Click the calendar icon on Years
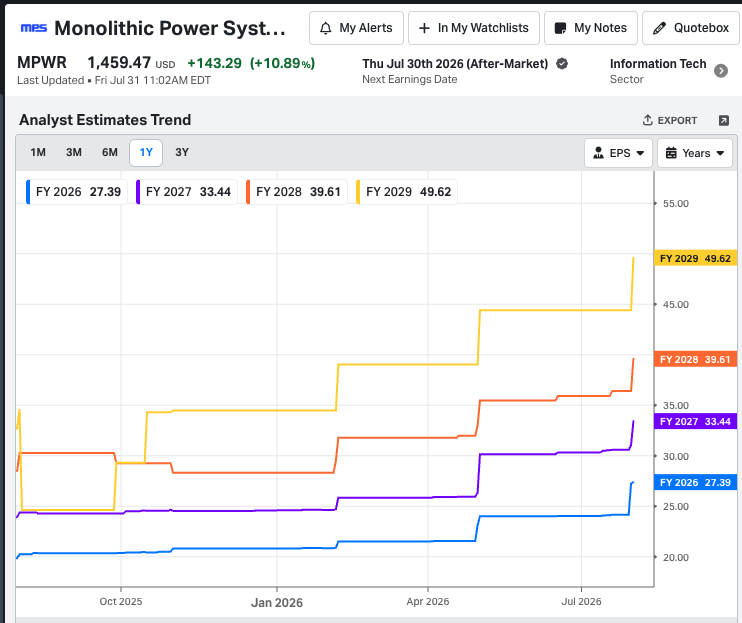The height and width of the screenshot is (623, 742). click(x=671, y=153)
